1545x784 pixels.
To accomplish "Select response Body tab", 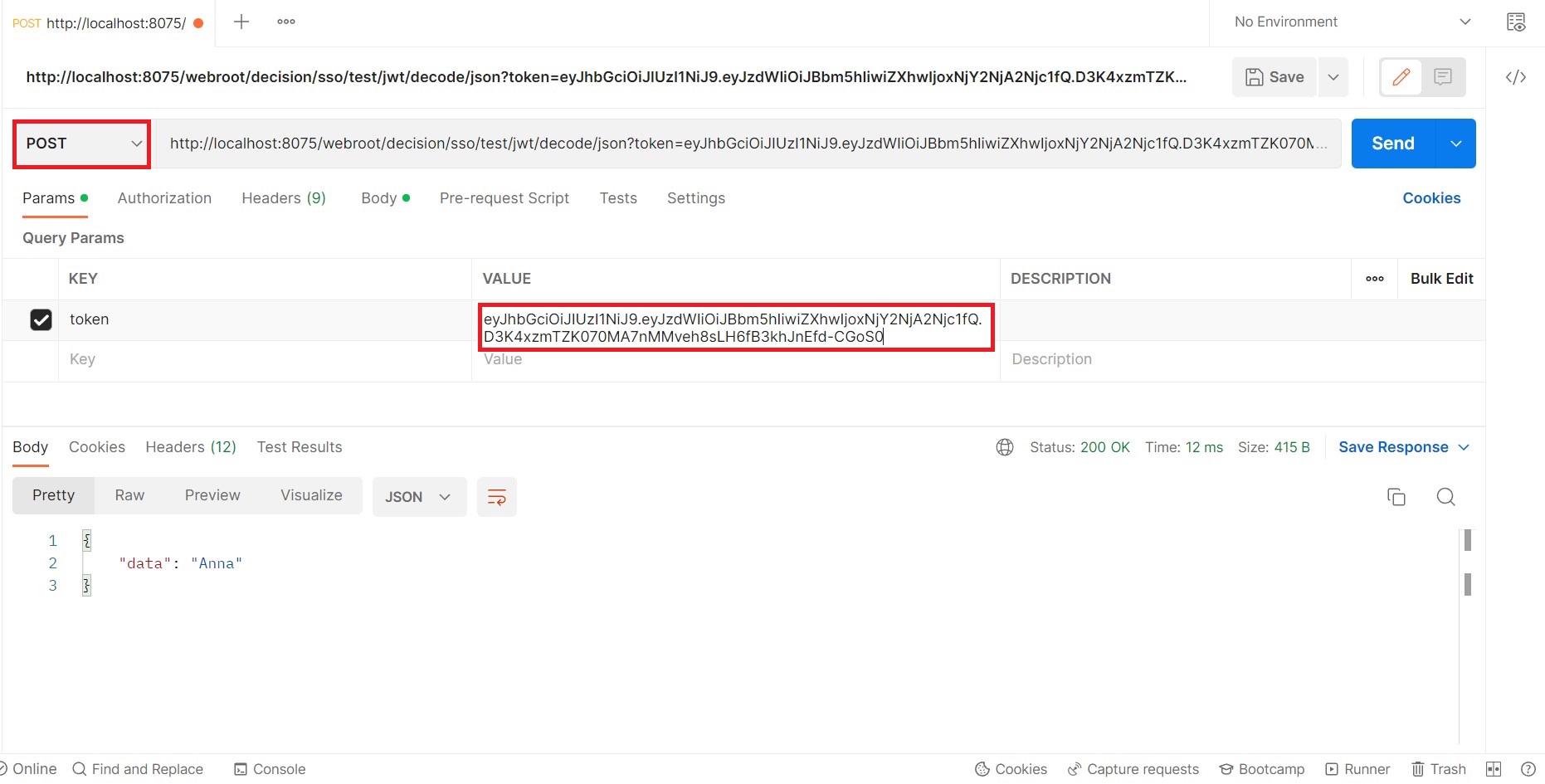I will [x=31, y=447].
